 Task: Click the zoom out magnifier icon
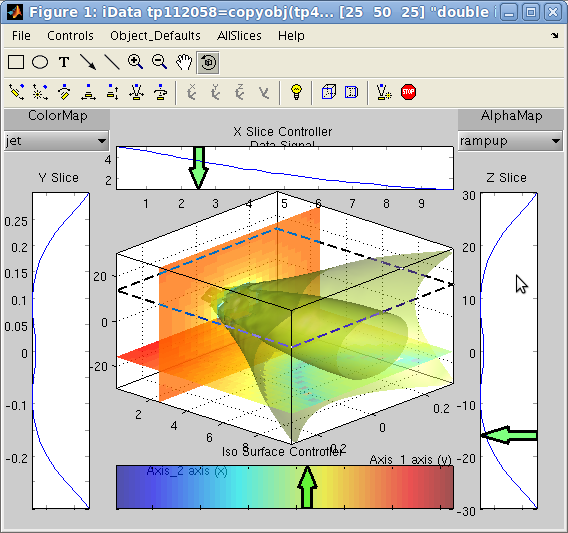[159, 62]
